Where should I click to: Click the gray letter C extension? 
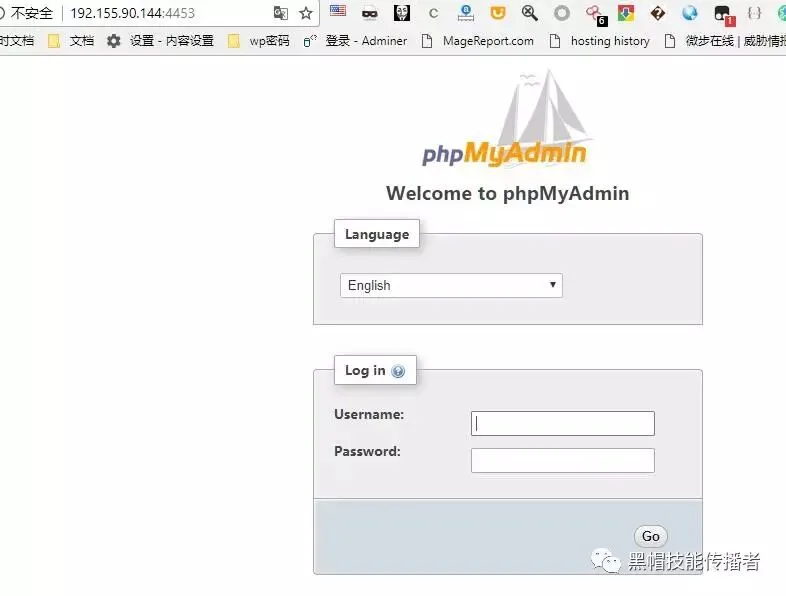click(434, 14)
